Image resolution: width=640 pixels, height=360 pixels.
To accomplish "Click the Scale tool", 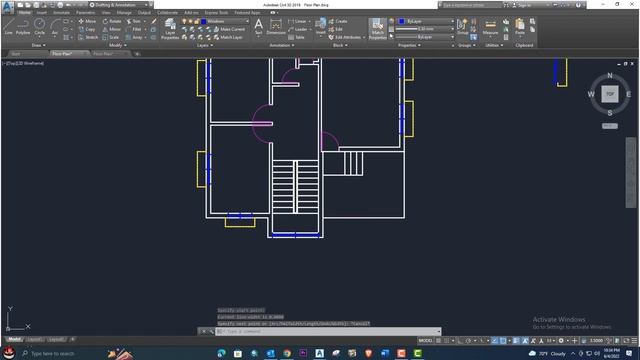I will pyautogui.click(x=111, y=37).
